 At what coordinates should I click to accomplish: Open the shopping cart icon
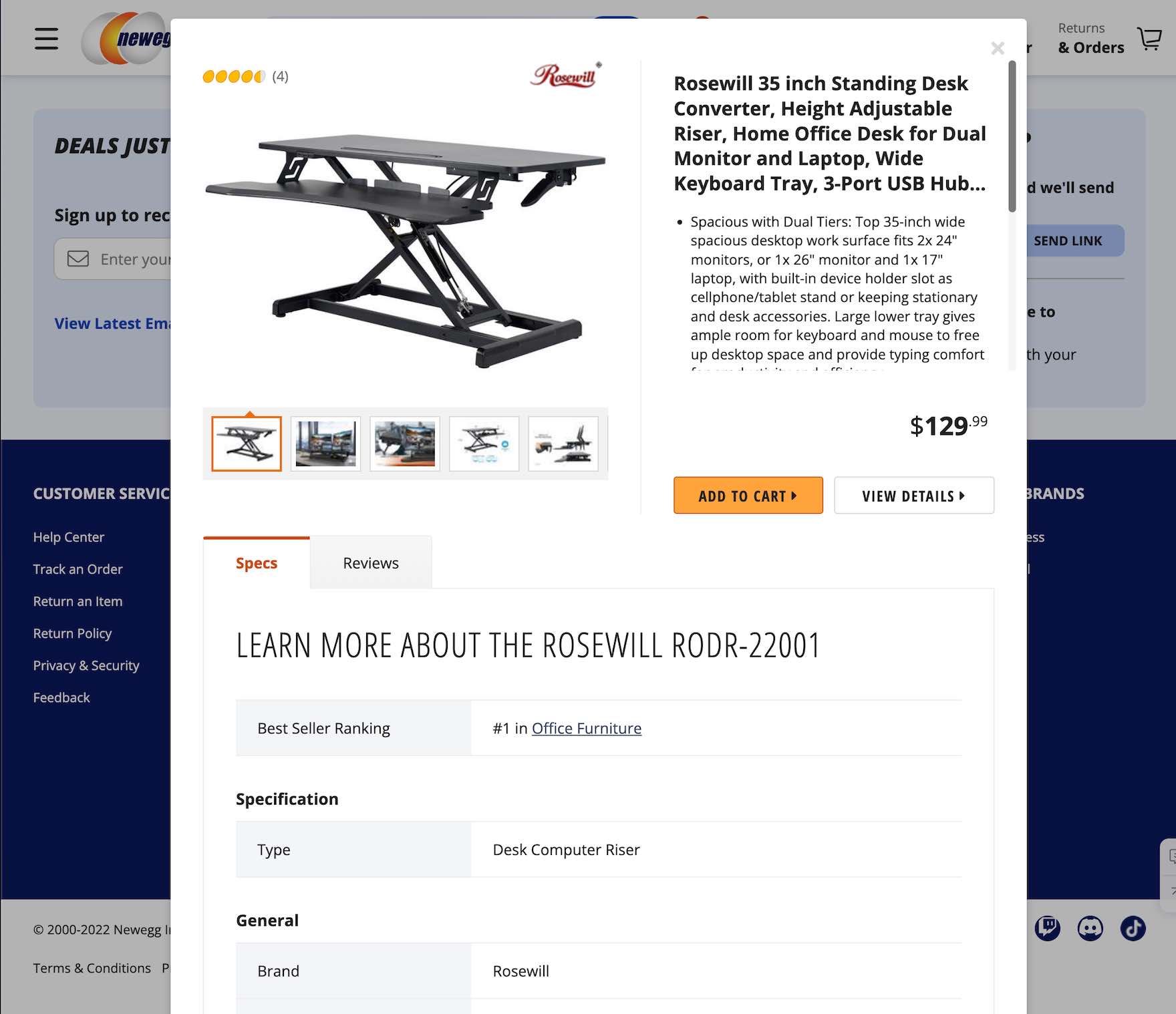tap(1149, 39)
